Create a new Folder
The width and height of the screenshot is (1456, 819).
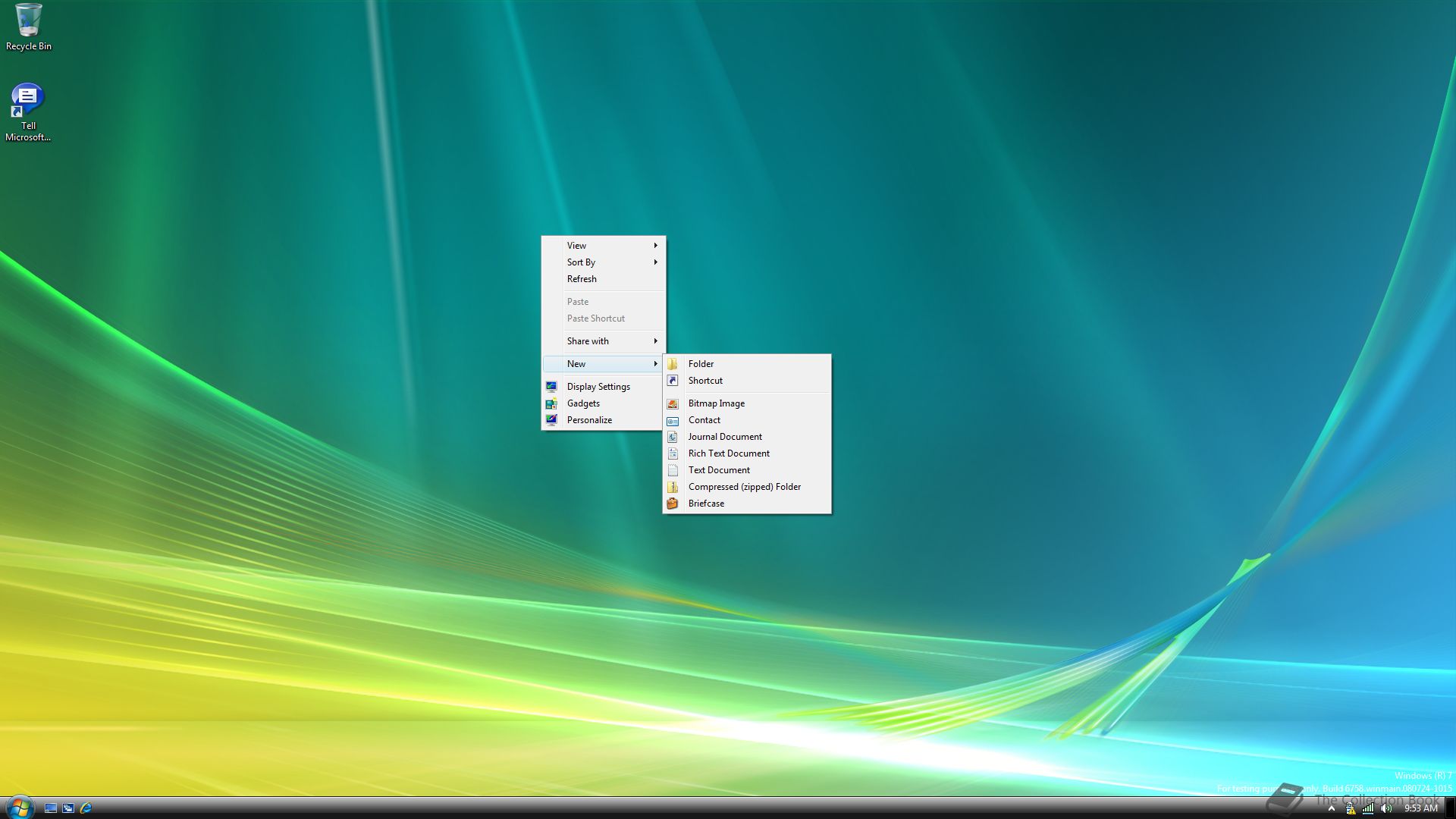(747, 364)
